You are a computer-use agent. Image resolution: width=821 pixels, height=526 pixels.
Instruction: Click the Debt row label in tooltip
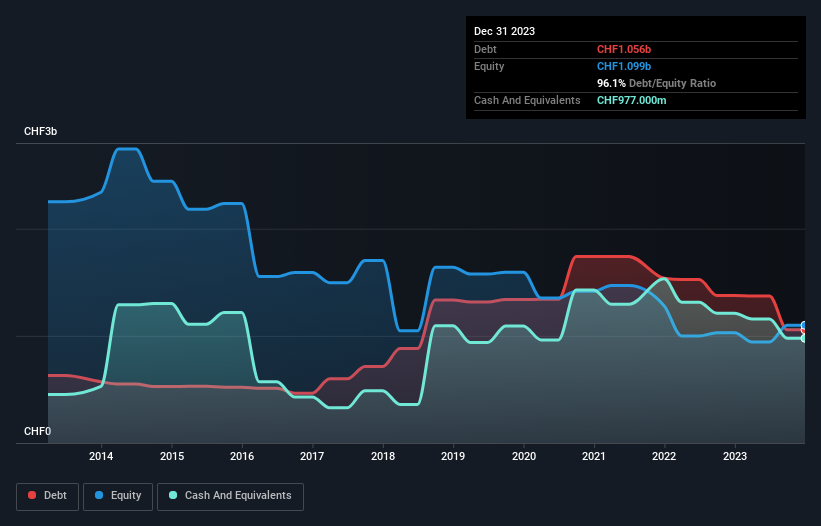point(485,49)
